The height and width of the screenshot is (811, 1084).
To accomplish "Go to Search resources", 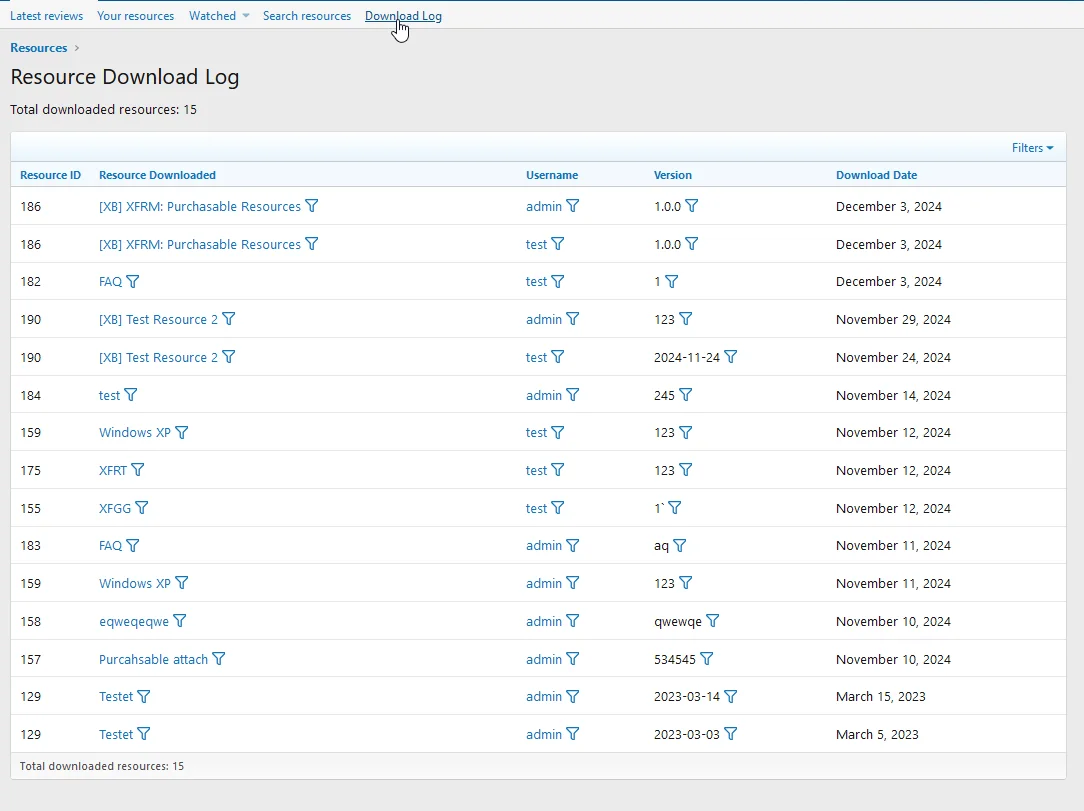I will (307, 15).
